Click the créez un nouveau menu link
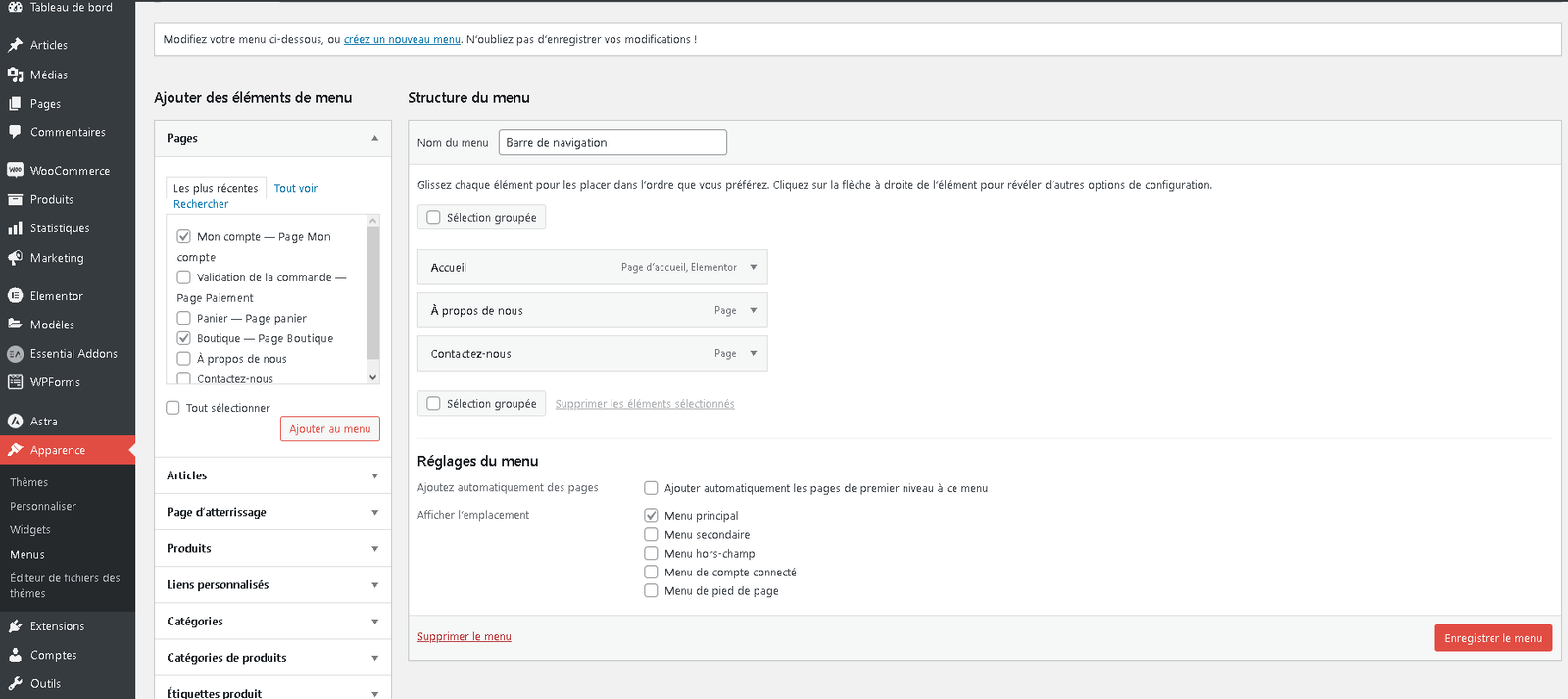The height and width of the screenshot is (699, 1568). click(x=402, y=39)
